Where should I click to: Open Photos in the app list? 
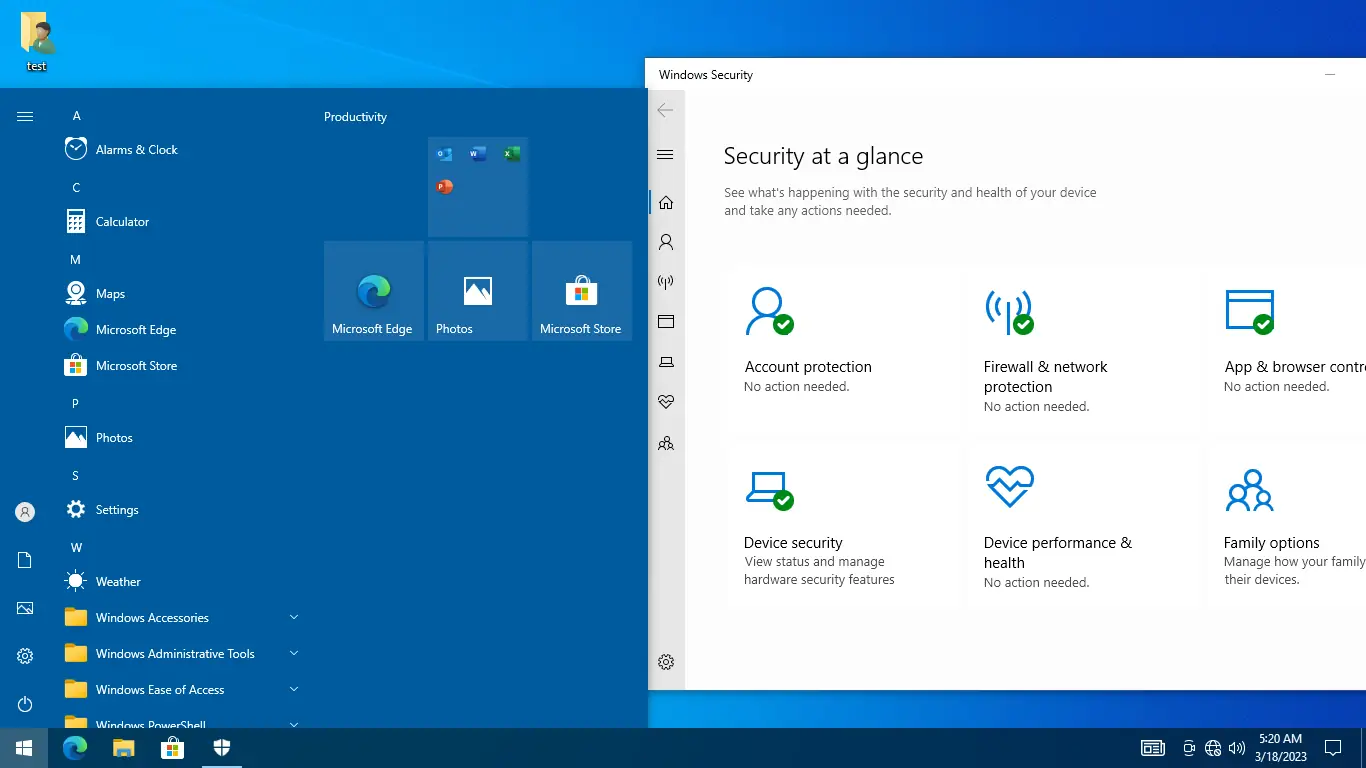pyautogui.click(x=182, y=438)
